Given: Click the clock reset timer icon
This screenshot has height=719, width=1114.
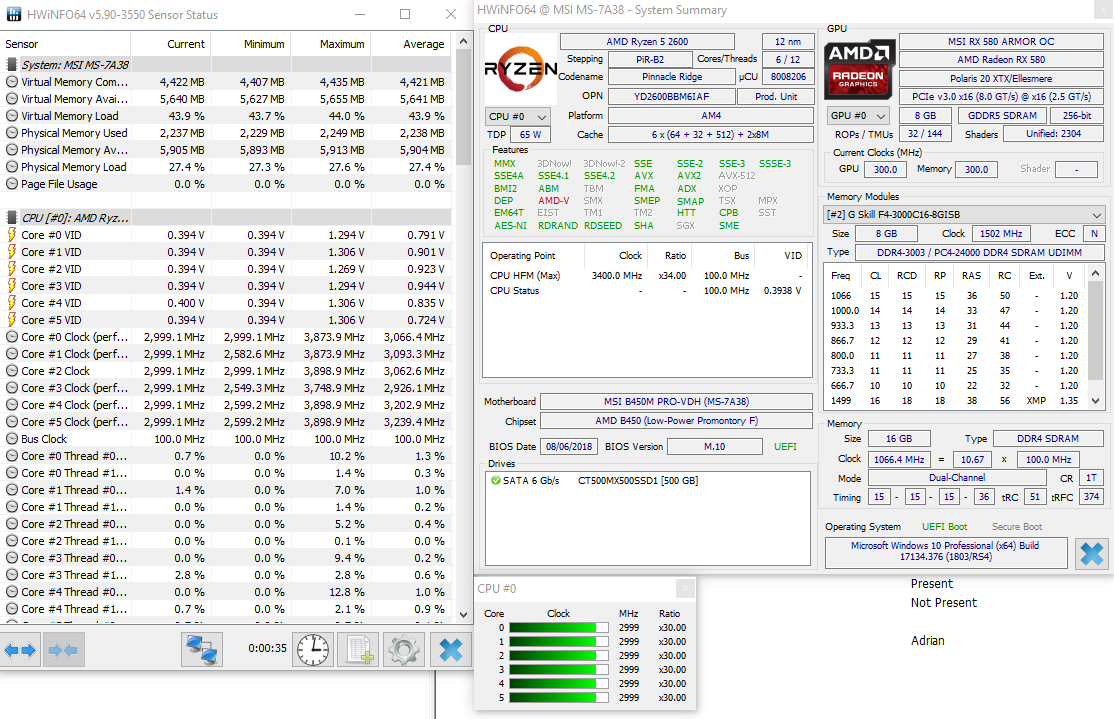Looking at the screenshot, I should point(313,650).
